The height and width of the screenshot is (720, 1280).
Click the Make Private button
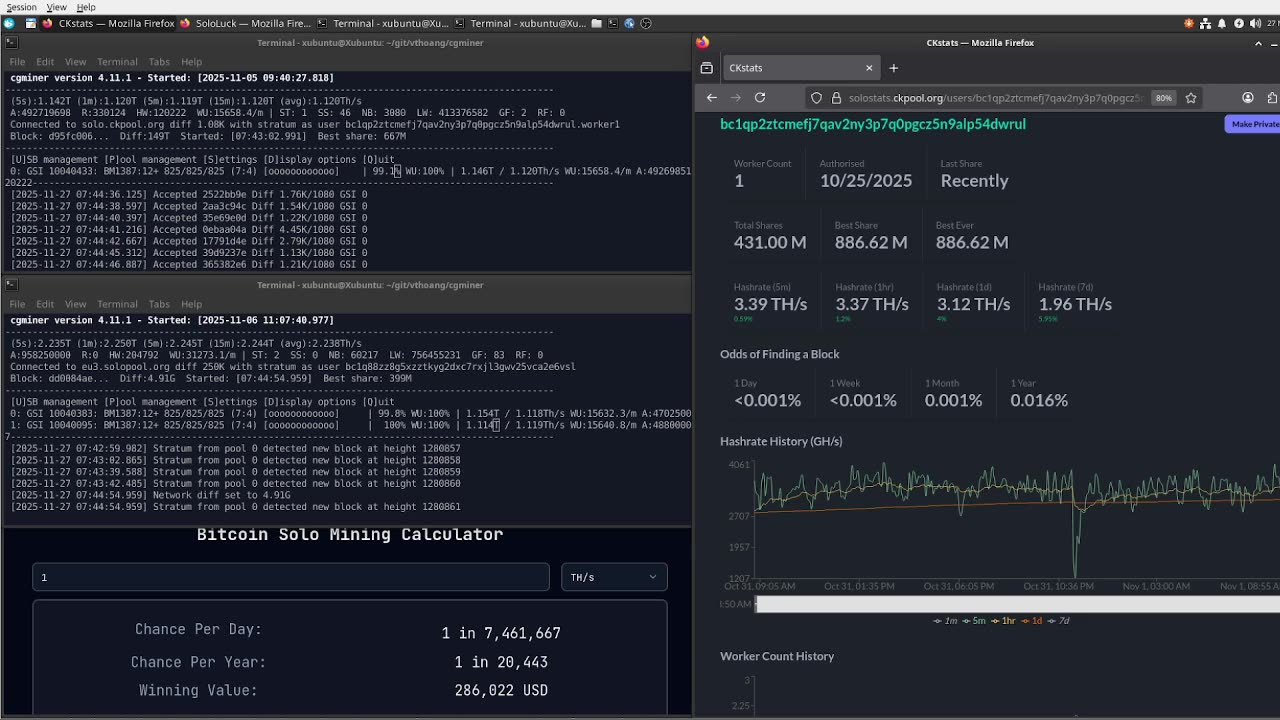pos(1253,124)
